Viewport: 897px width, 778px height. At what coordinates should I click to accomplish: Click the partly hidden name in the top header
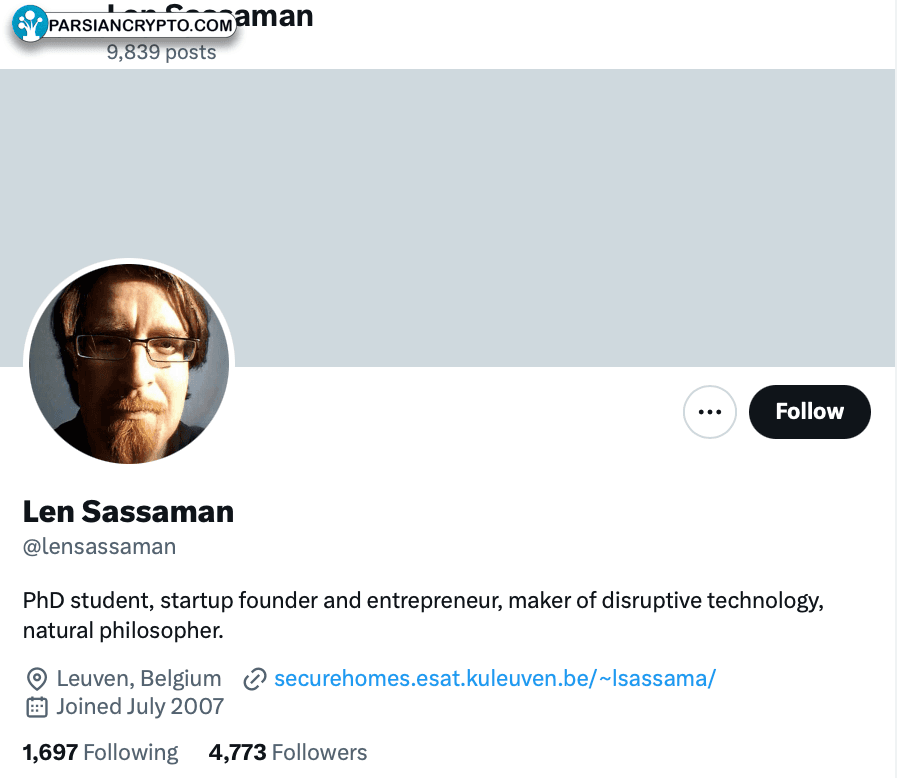click(275, 16)
